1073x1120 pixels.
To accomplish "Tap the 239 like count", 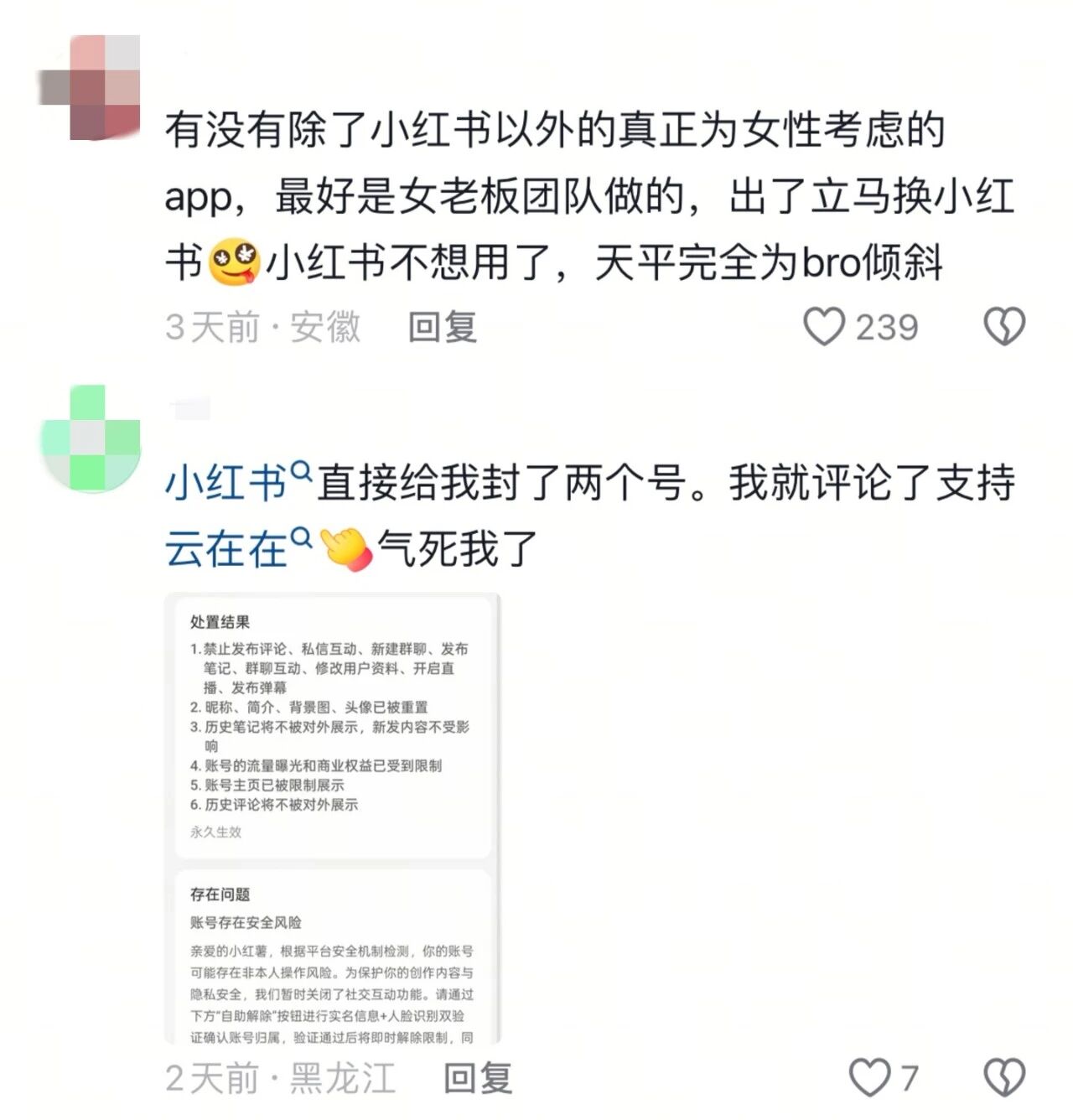I will pos(887,327).
